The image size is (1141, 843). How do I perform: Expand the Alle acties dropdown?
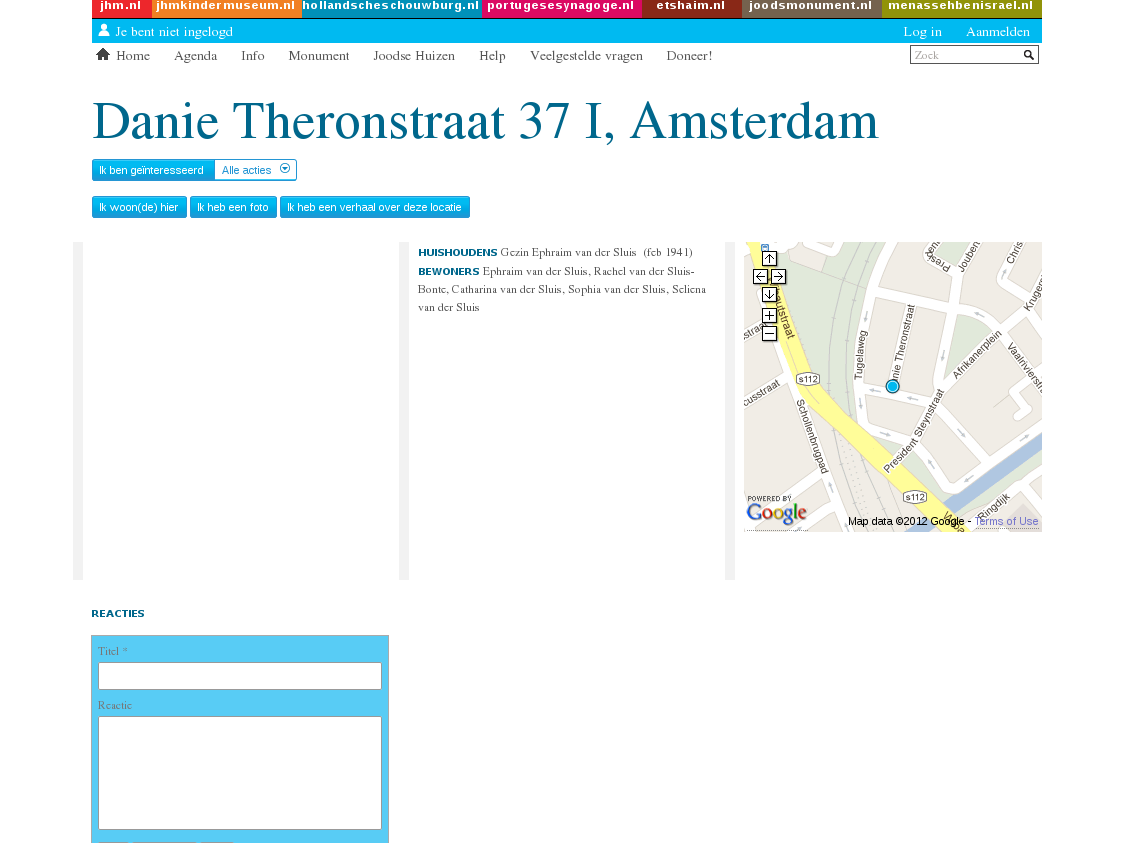coord(255,170)
